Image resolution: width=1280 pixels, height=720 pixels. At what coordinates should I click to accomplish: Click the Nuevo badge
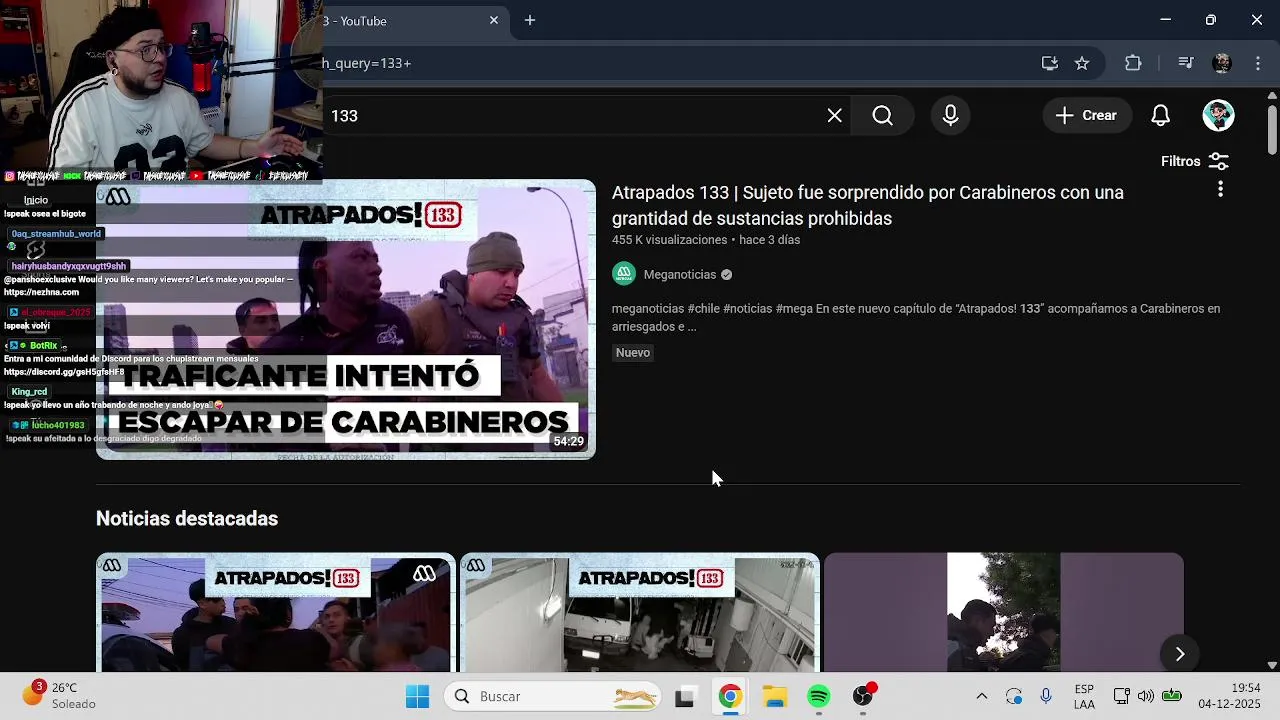633,353
